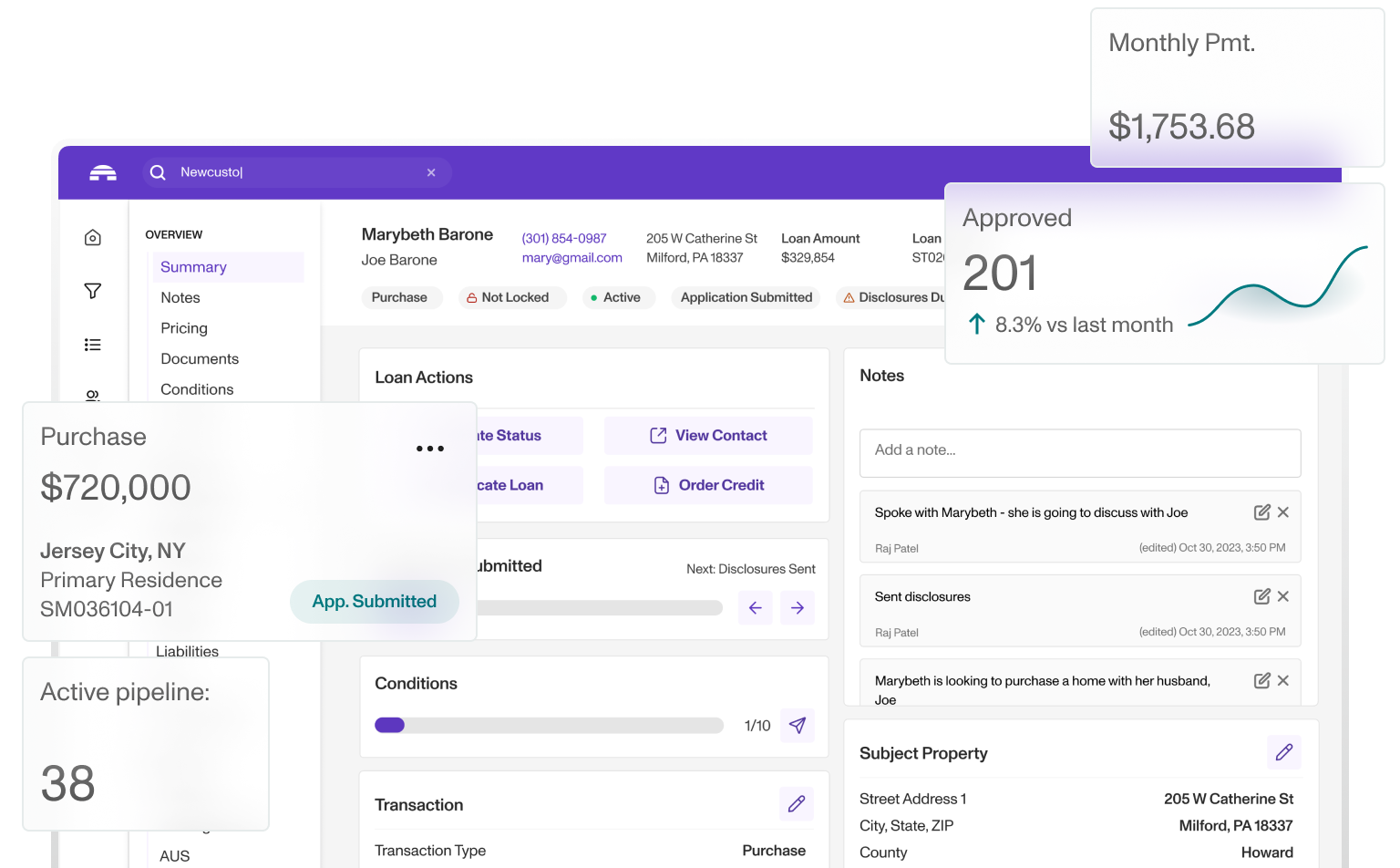The height and width of the screenshot is (868, 1400).
Task: Click the Conditions progress bar
Action: click(x=549, y=726)
